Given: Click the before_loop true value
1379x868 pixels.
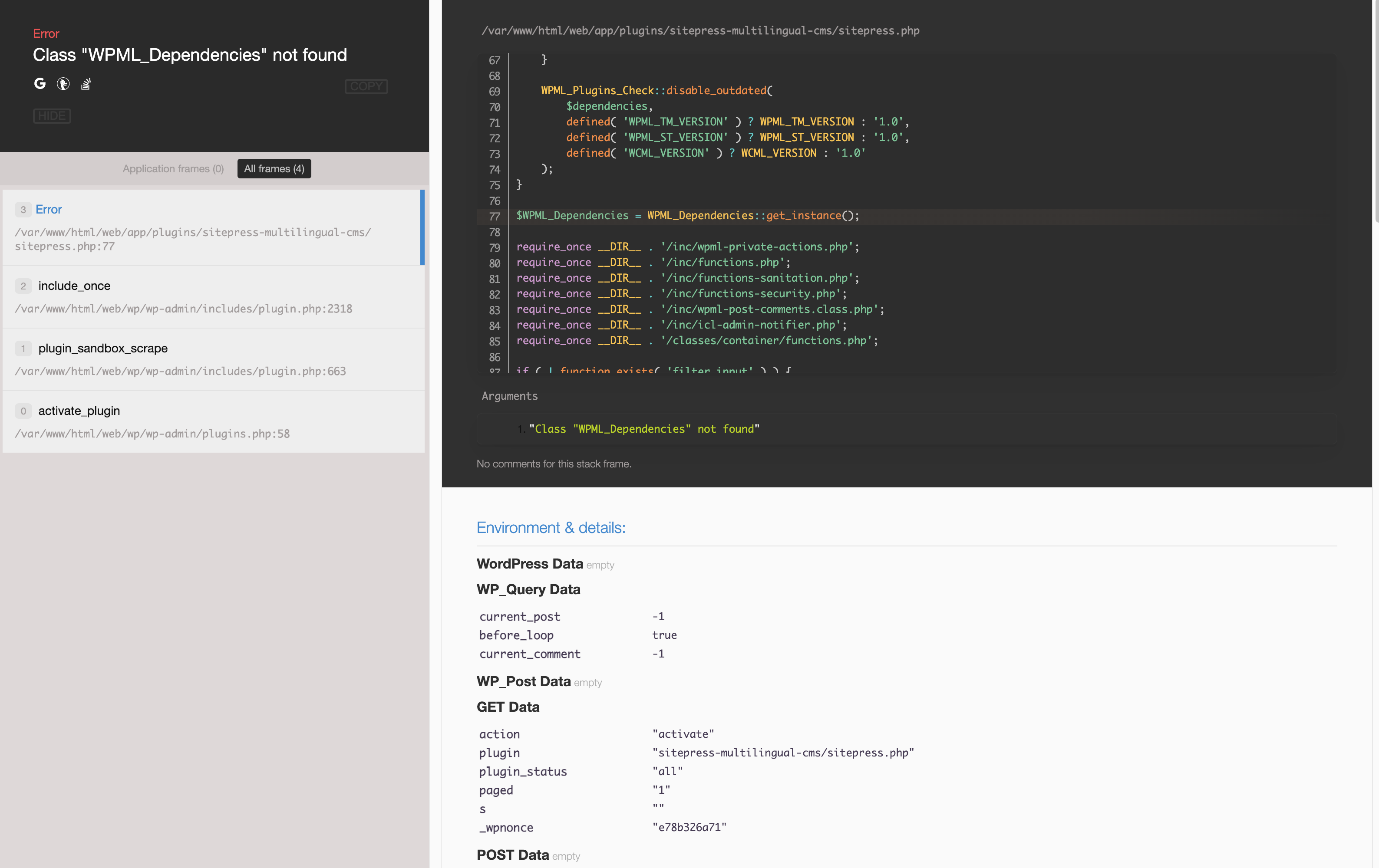Looking at the screenshot, I should point(664,635).
